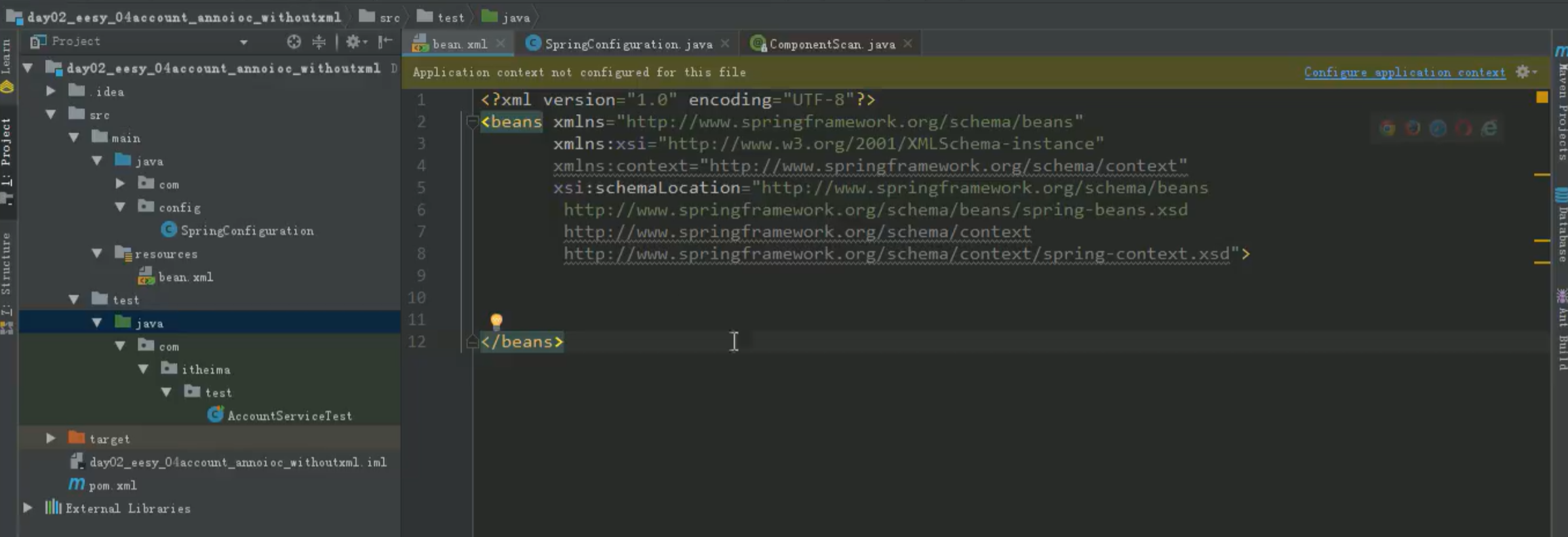Open the Project view type dropdown

[x=244, y=42]
